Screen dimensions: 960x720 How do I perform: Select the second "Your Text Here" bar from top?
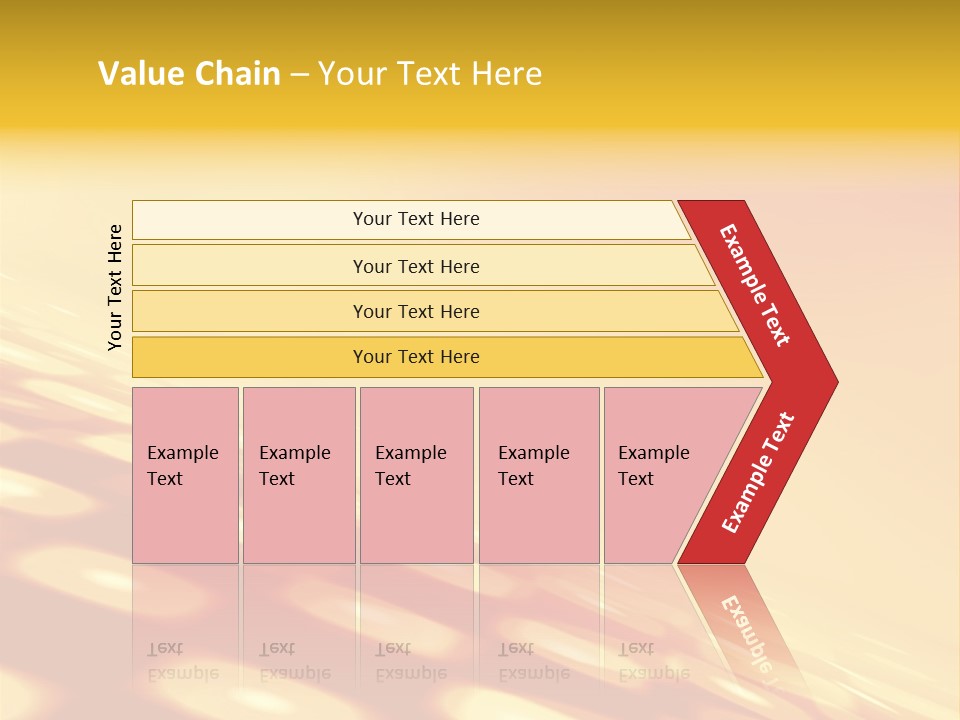coord(416,266)
